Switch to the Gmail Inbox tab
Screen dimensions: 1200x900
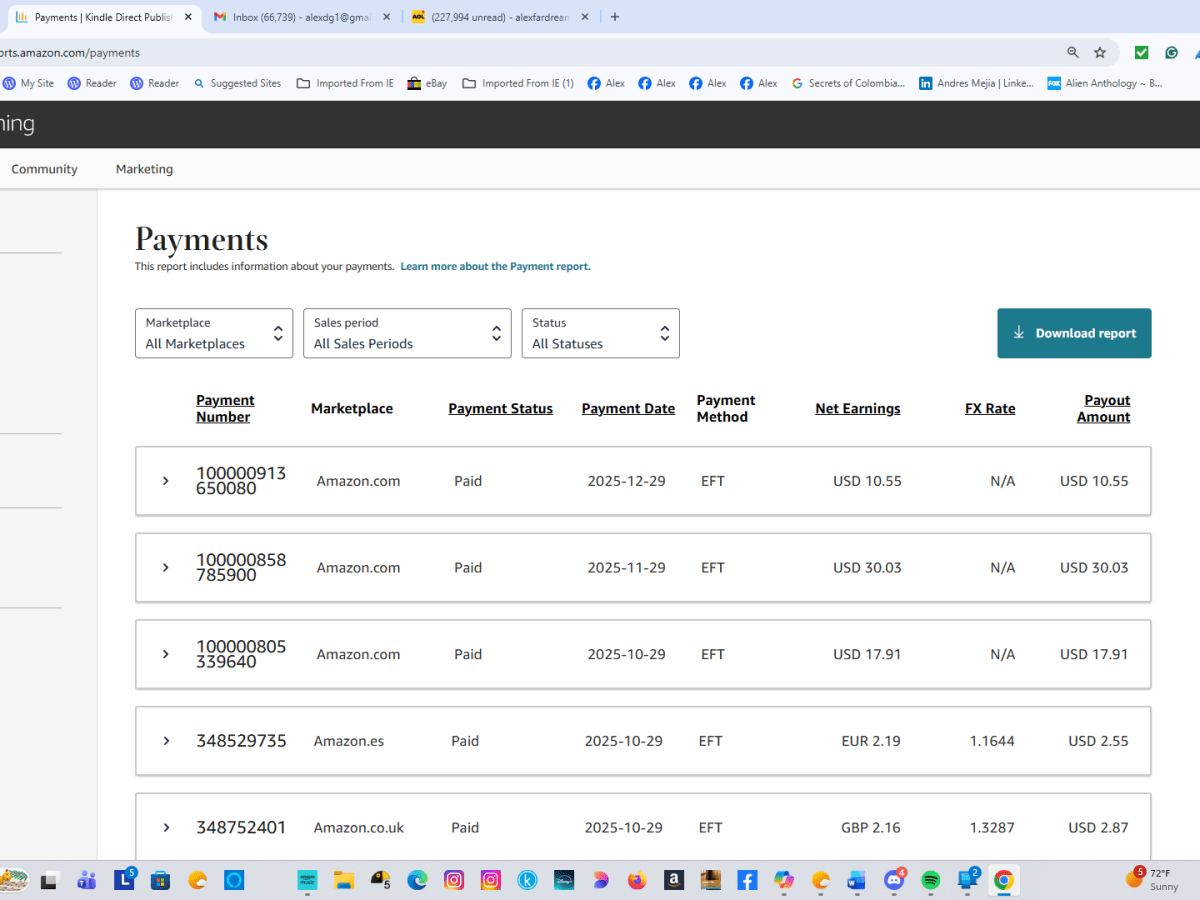pyautogui.click(x=300, y=17)
